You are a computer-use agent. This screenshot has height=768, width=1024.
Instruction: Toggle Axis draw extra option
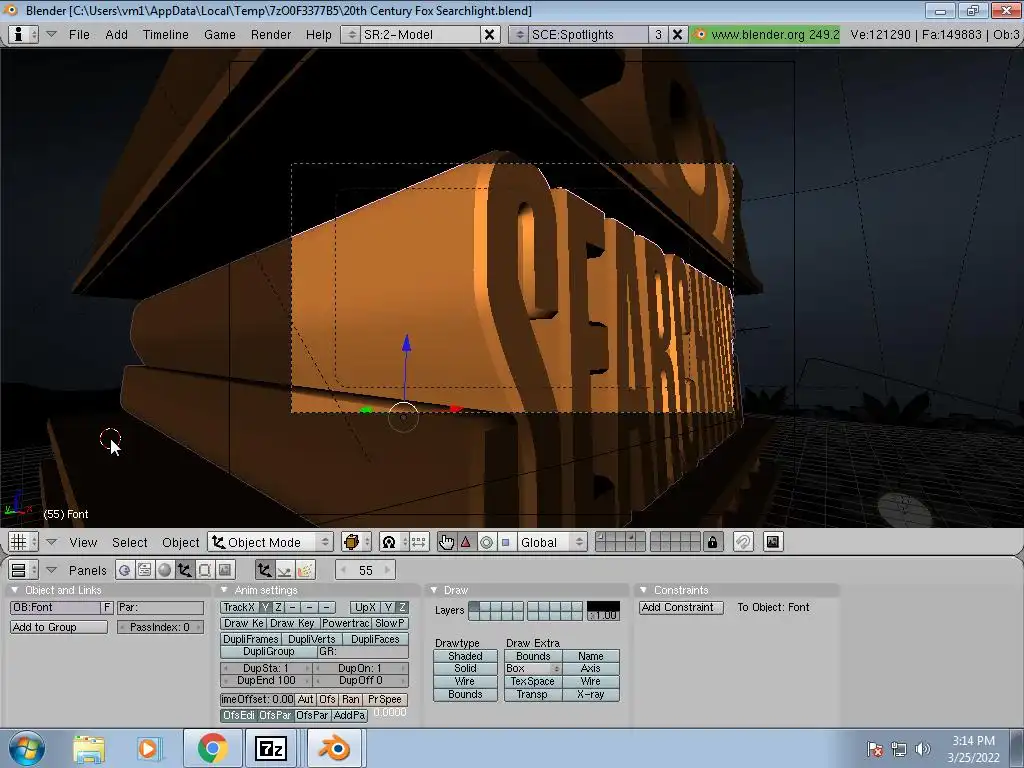pos(590,669)
